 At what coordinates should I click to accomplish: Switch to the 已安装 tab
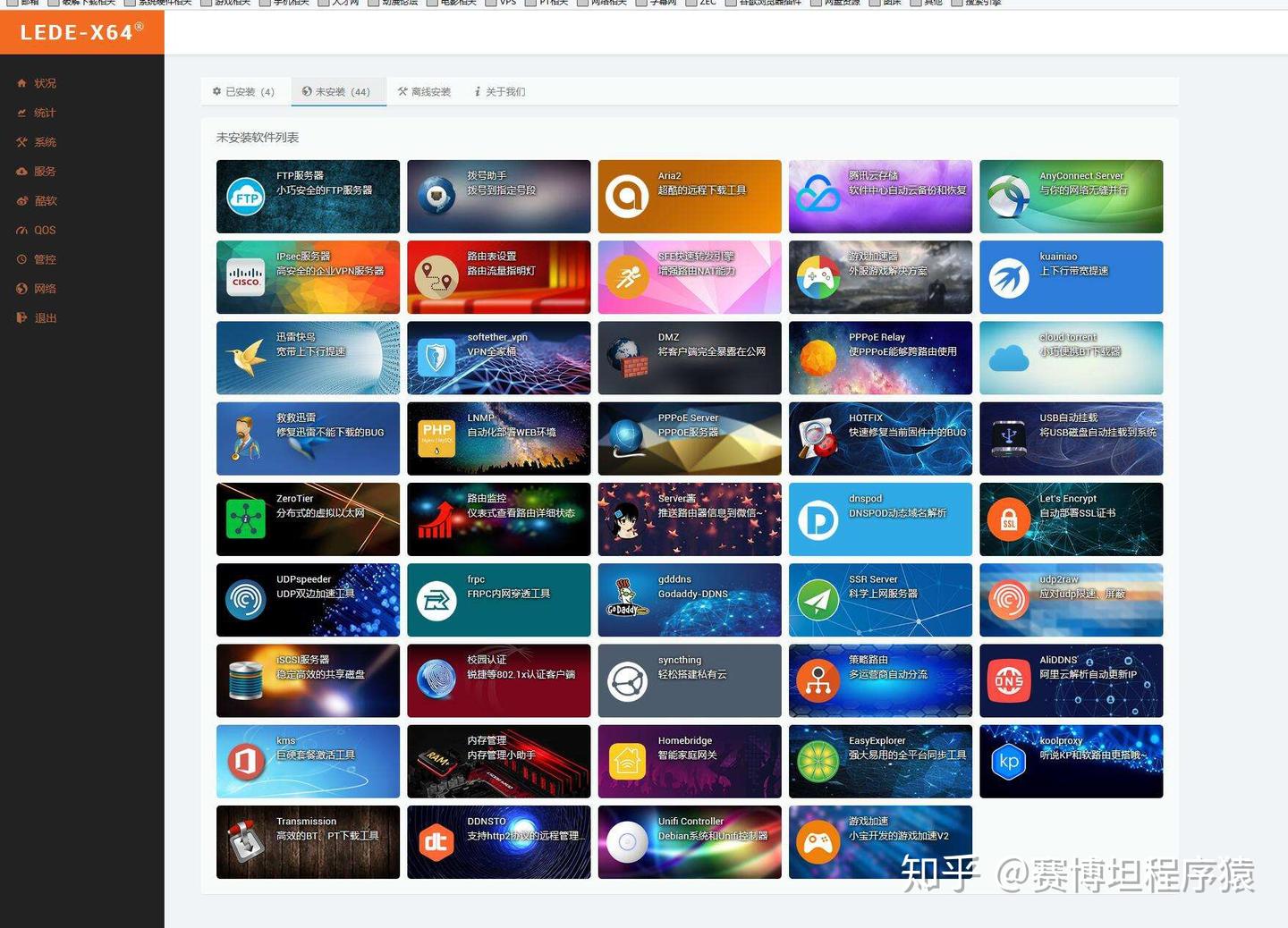242,91
